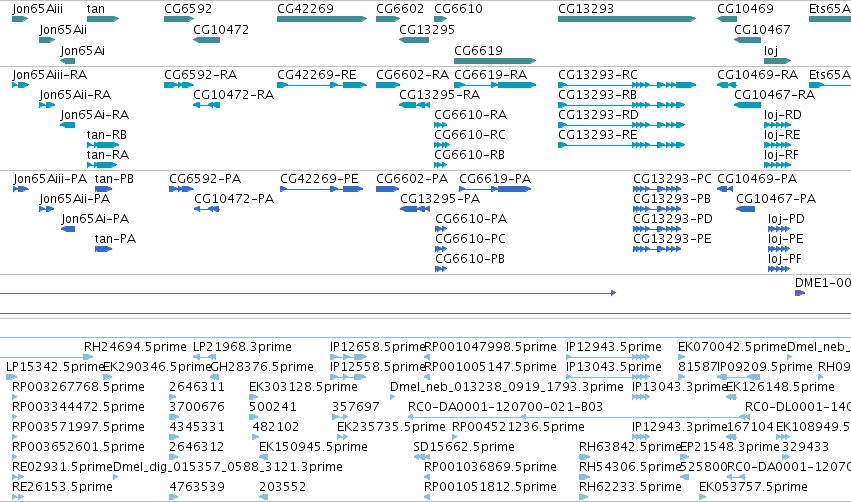Image resolution: width=851 pixels, height=502 pixels.
Task: Click the RE26153.5prime EST label
Action: 62,487
